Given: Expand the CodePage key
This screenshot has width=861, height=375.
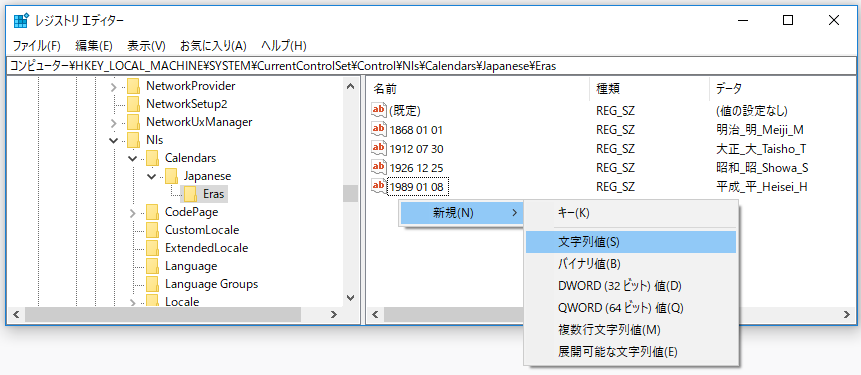Looking at the screenshot, I should point(132,212).
